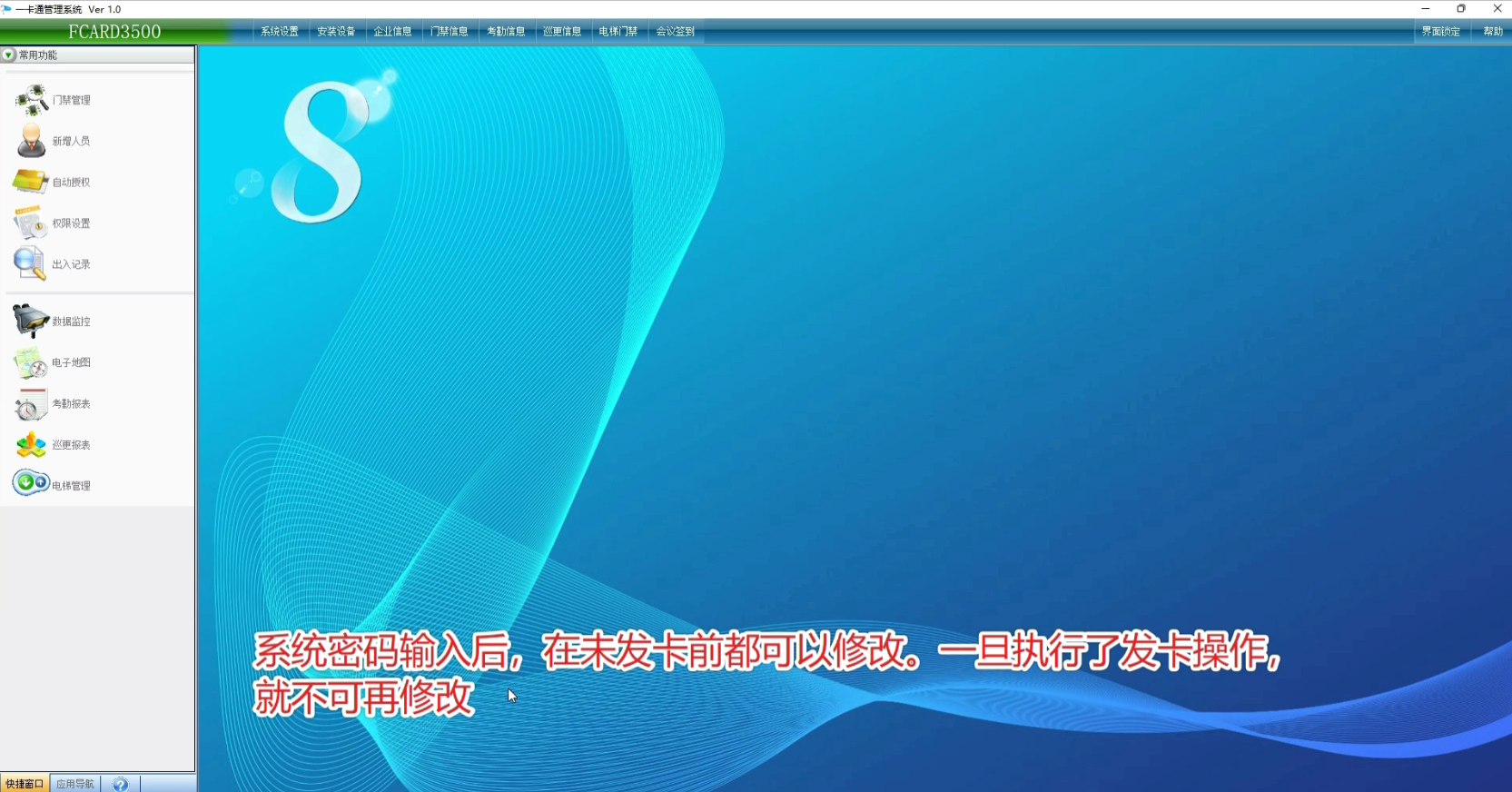Screen dimensions: 1512x792
Task: Open 考勤报表 attendance report clock icon
Action: 30,403
